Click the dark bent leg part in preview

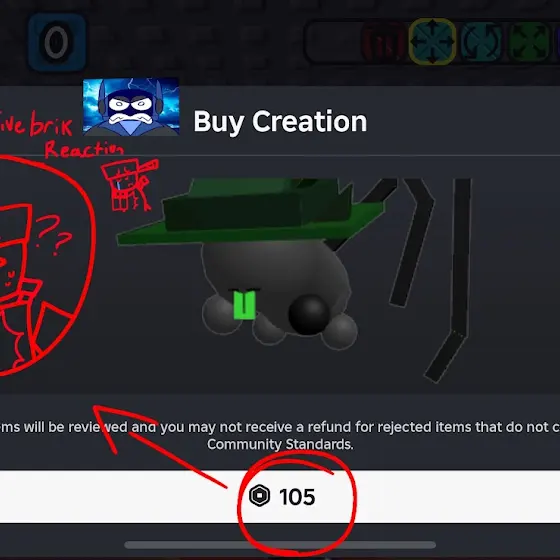point(448,281)
